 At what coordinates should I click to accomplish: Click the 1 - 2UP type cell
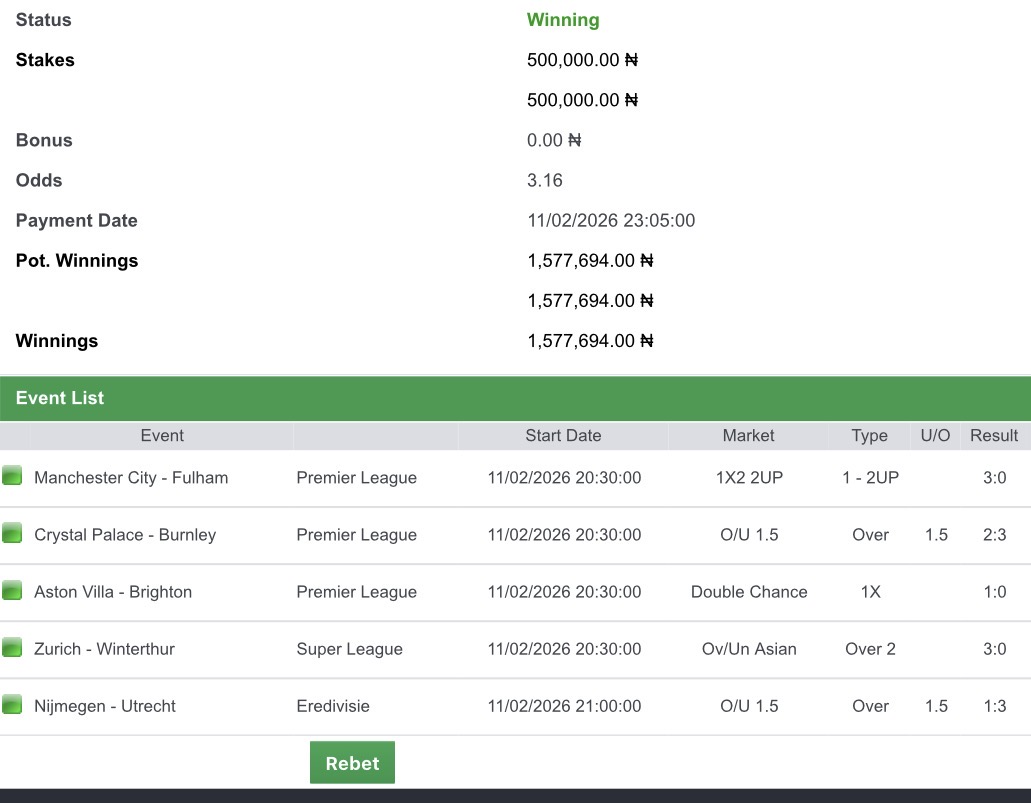point(870,477)
